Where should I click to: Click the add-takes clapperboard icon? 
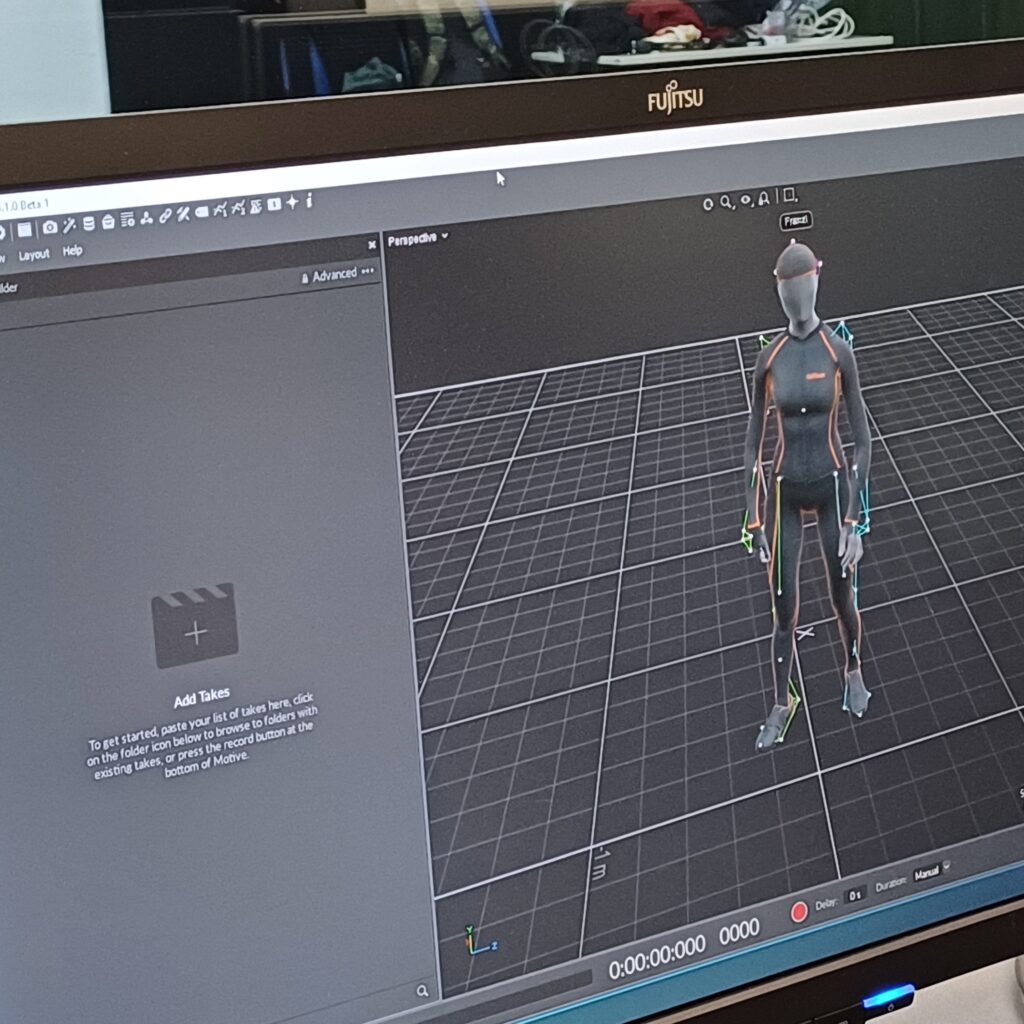[195, 625]
